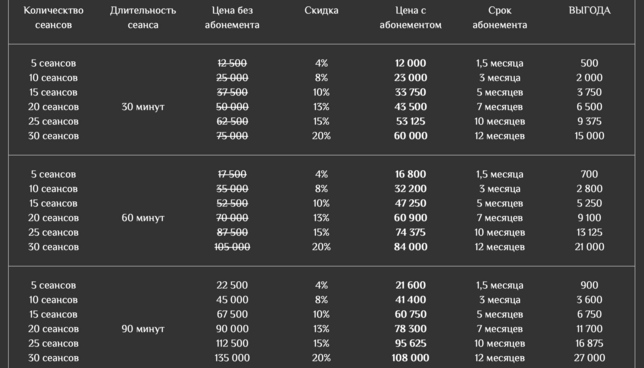The height and width of the screenshot is (368, 644).
Task: Click the crossed-out price 12 500
Action: pos(232,63)
